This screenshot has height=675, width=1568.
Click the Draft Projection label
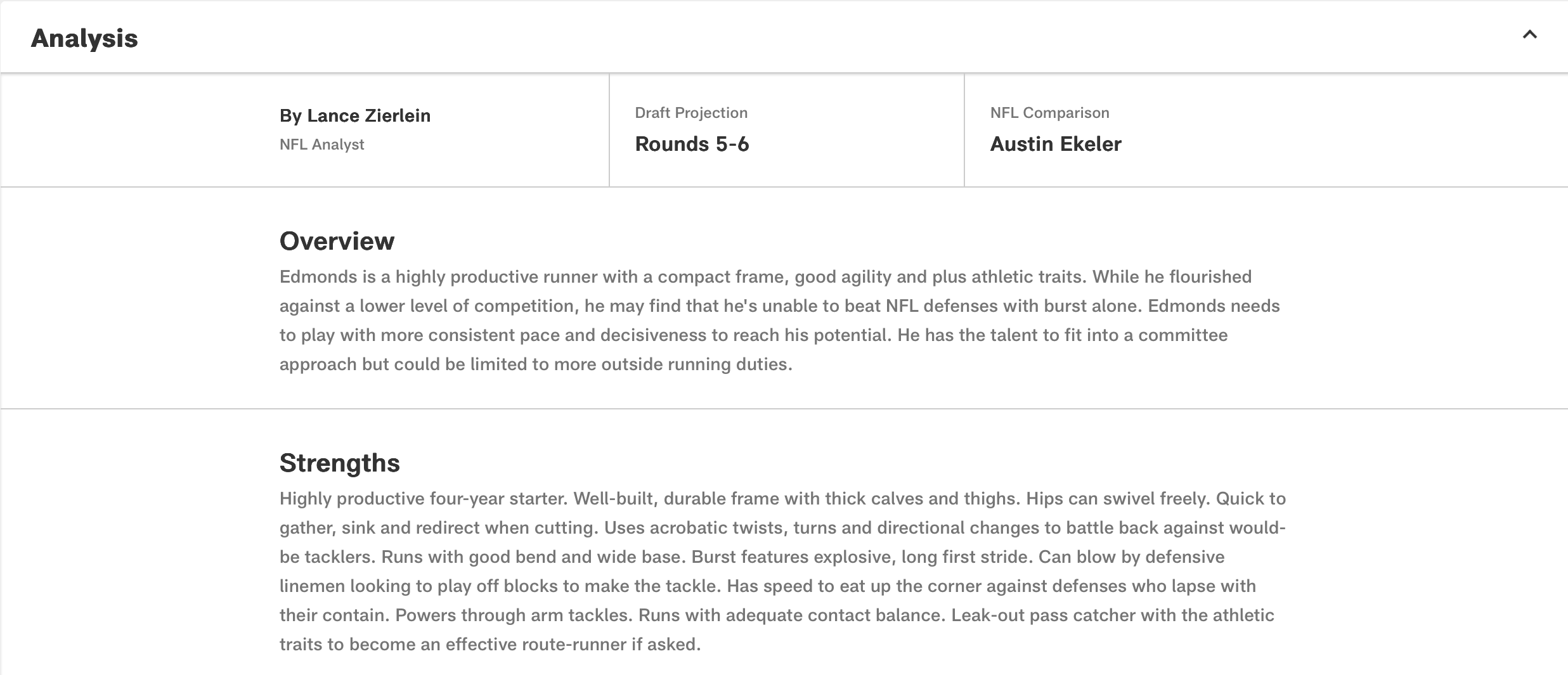point(691,113)
